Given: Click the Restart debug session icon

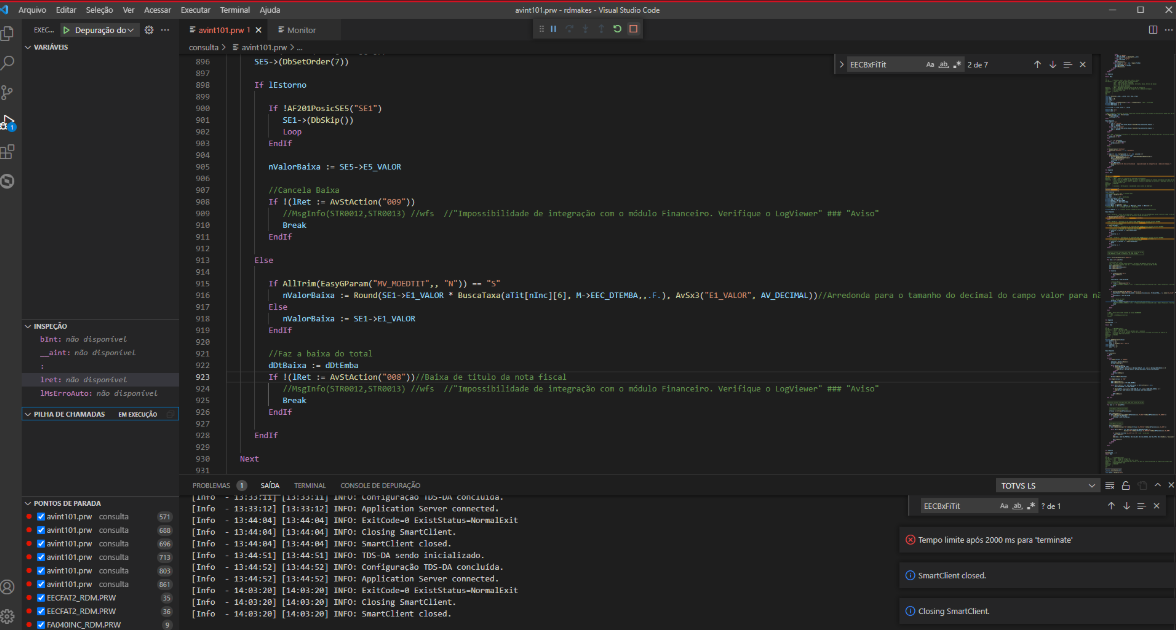Looking at the screenshot, I should point(617,29).
